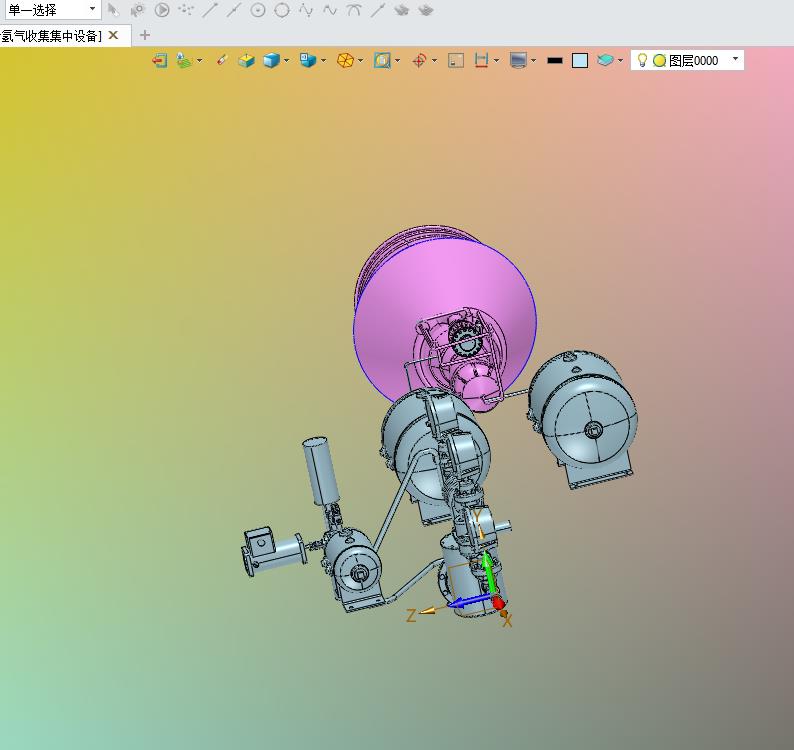Click the teal layer stack icon

click(605, 61)
